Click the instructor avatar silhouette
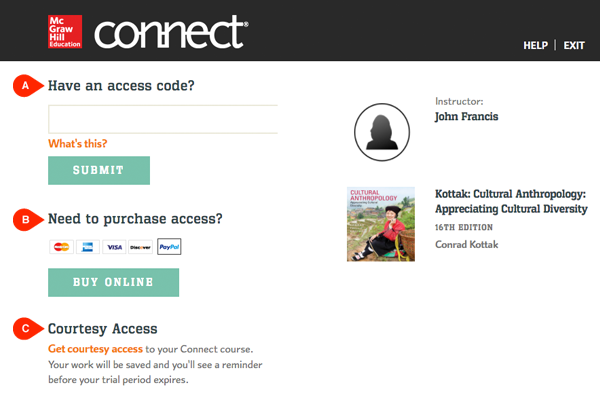The height and width of the screenshot is (400, 600). tap(383, 131)
